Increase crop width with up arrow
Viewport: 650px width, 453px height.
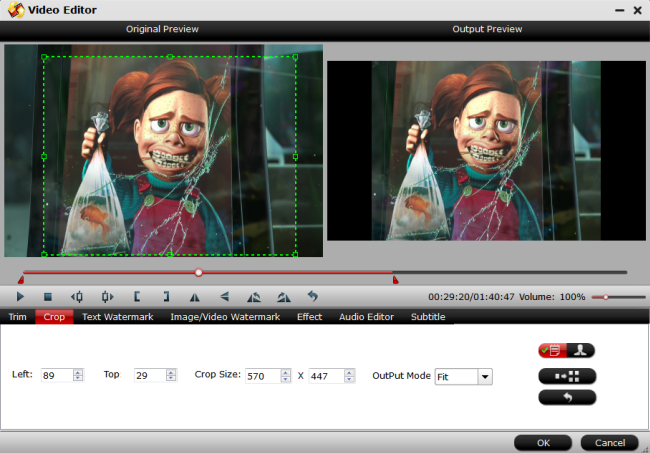pos(285,373)
